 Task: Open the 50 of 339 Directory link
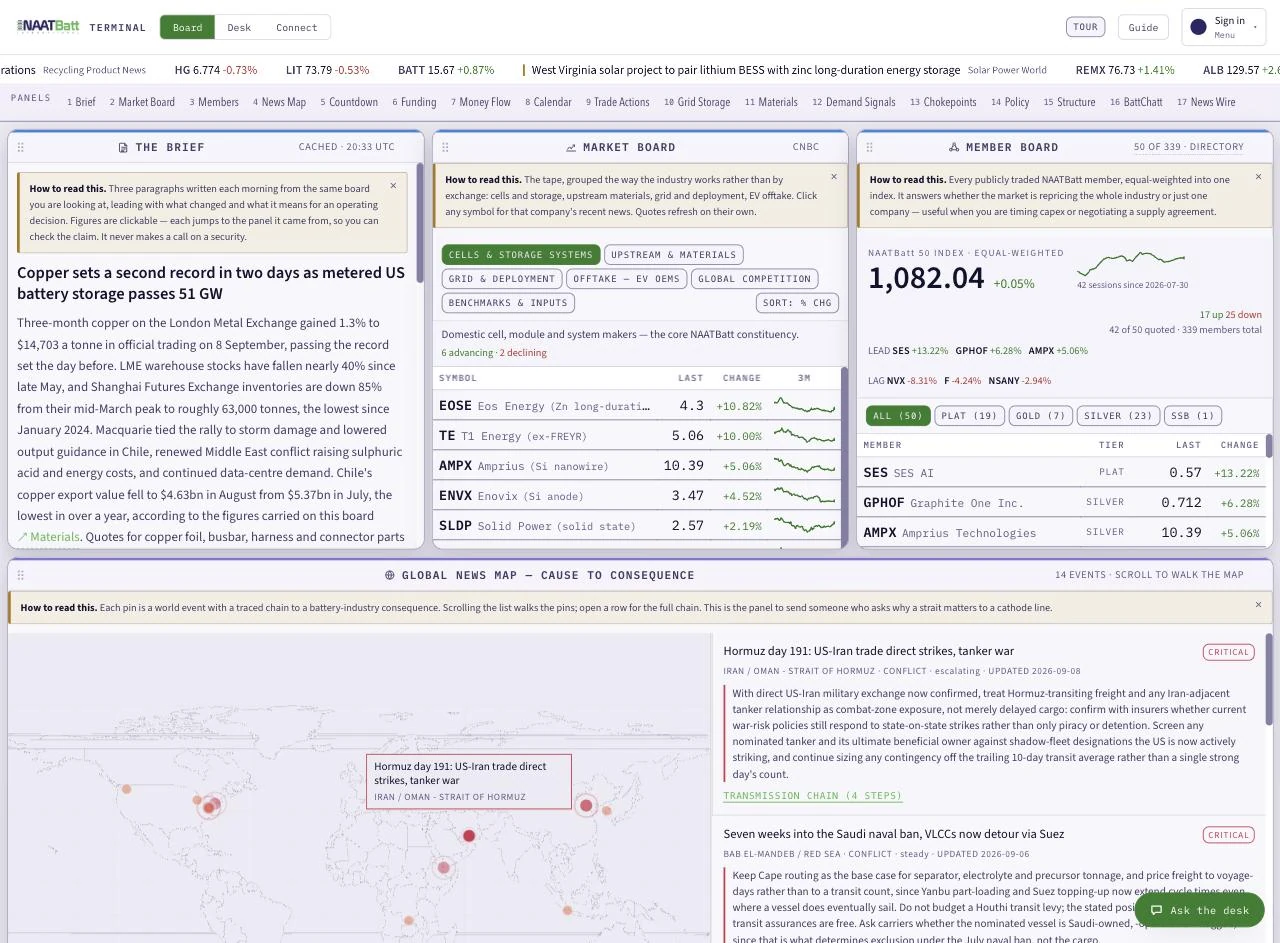1189,147
